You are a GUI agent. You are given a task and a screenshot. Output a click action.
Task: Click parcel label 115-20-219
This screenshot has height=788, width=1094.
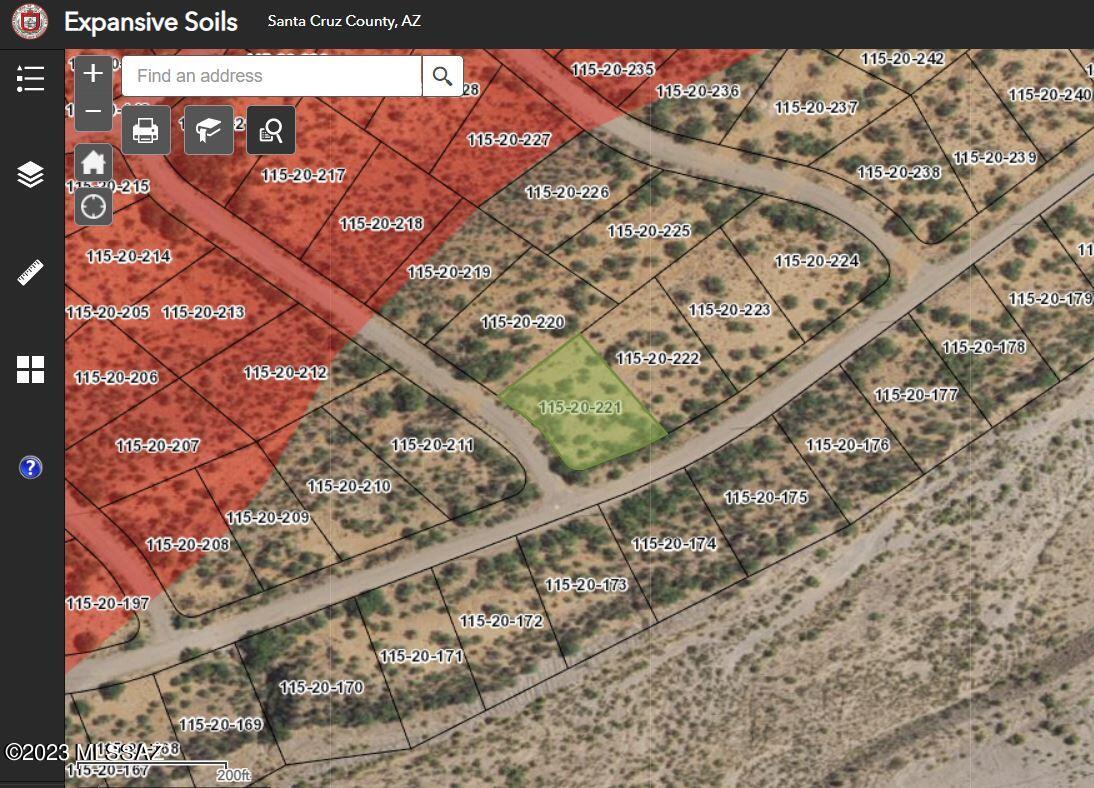449,272
